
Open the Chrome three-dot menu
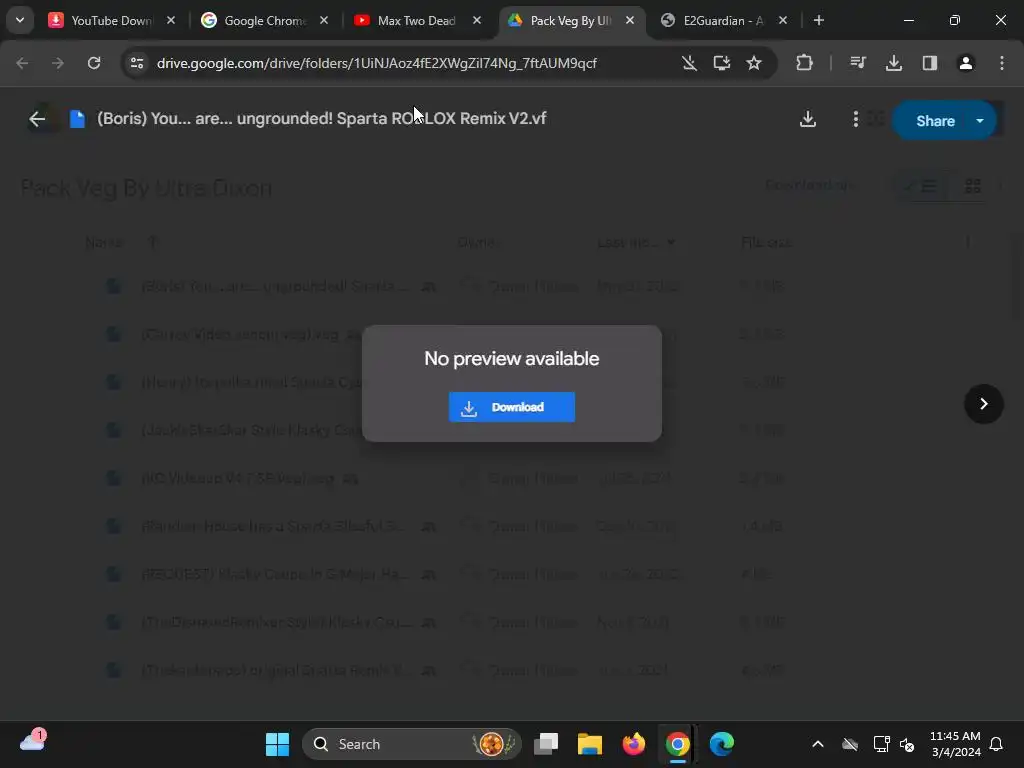click(1001, 63)
